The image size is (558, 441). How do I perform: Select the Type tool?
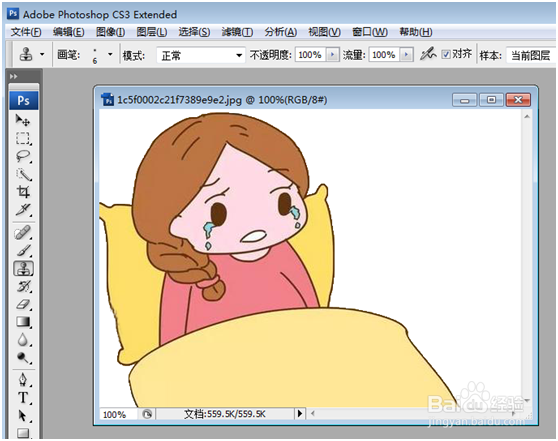23,398
